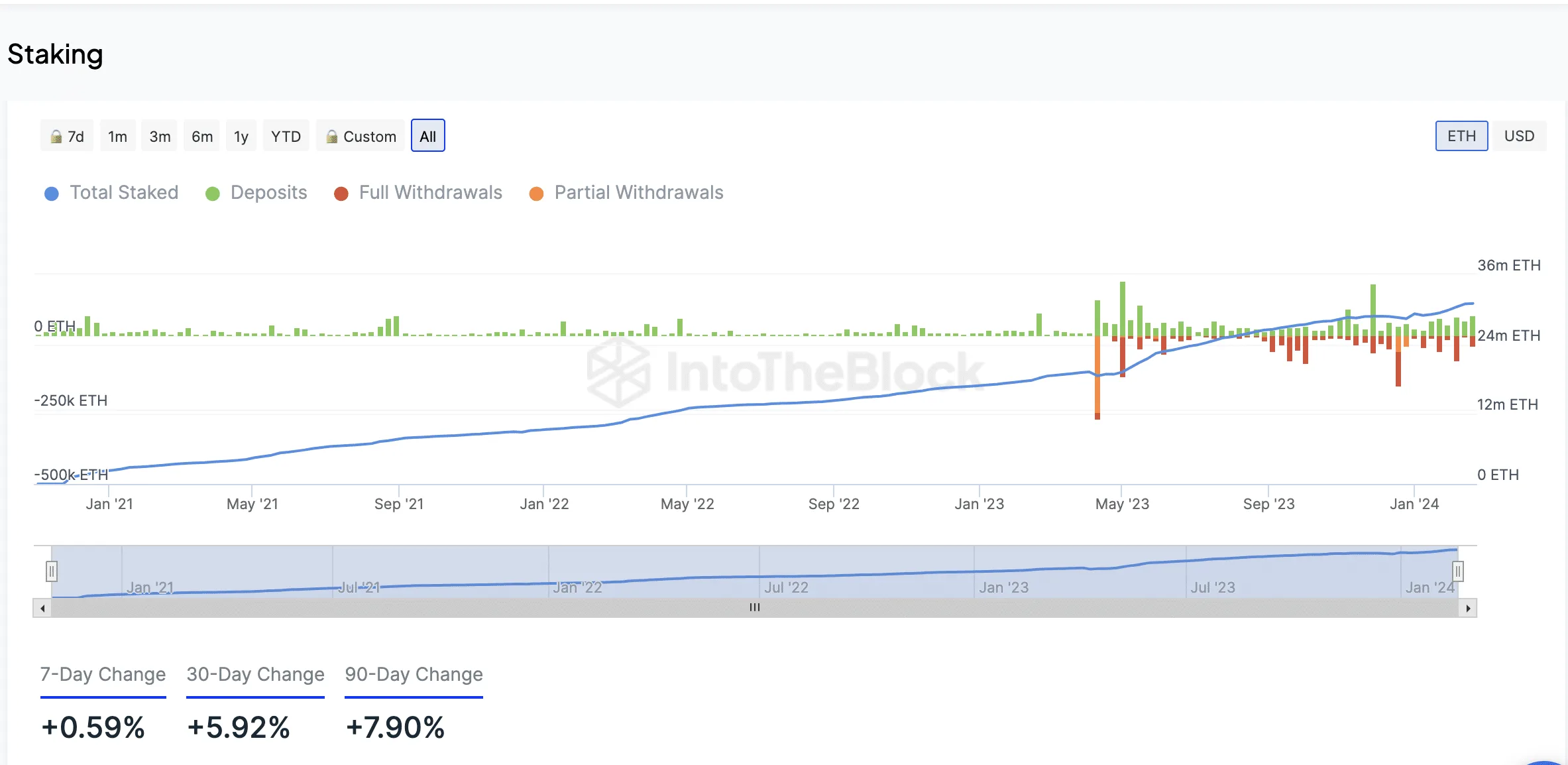1568x765 pixels.
Task: Click the lock icon on the 7d button
Action: (x=56, y=137)
